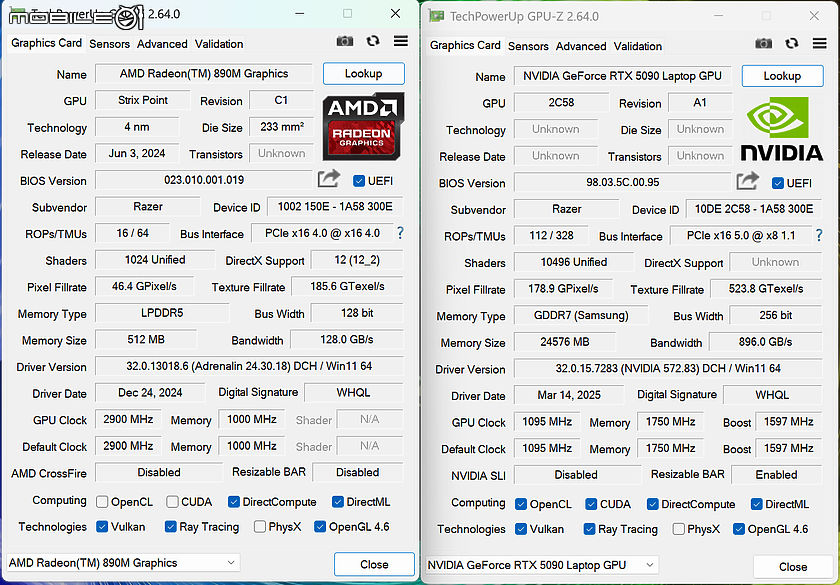This screenshot has width=840, height=585.
Task: Toggle PhysX checkbox in NVIDIA window
Action: [679, 529]
